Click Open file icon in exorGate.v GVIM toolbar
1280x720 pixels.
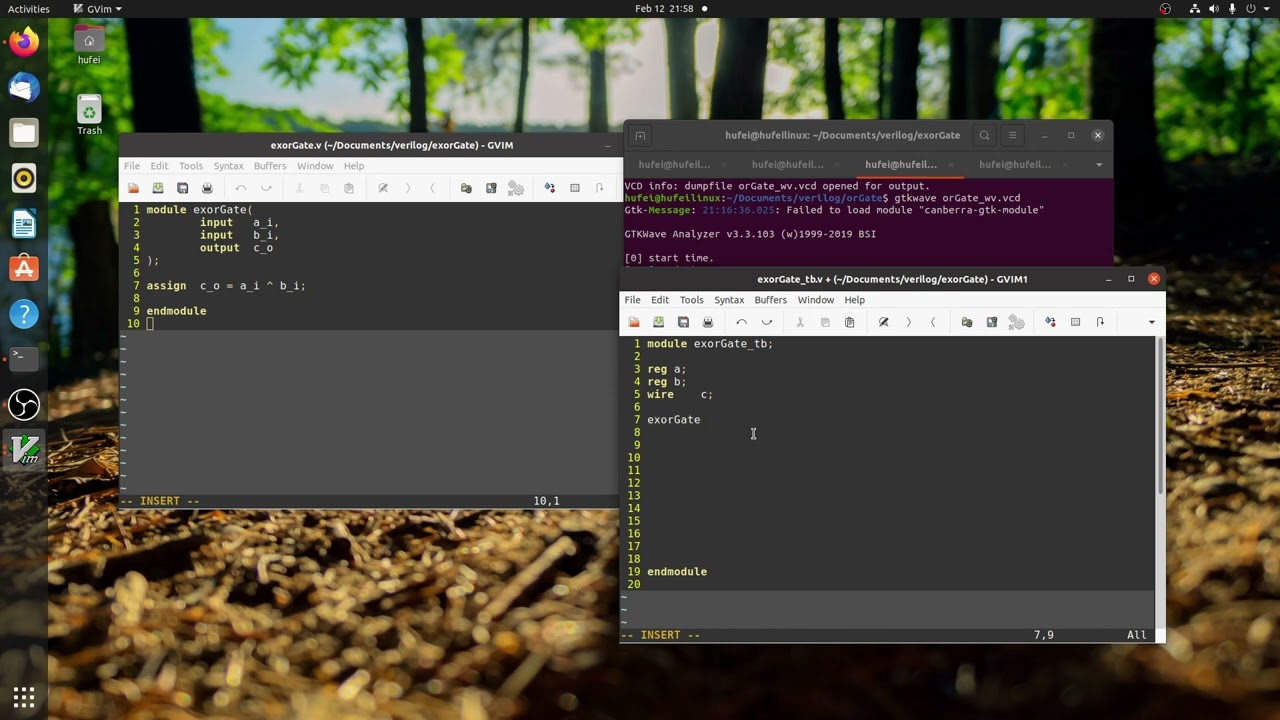(133, 188)
